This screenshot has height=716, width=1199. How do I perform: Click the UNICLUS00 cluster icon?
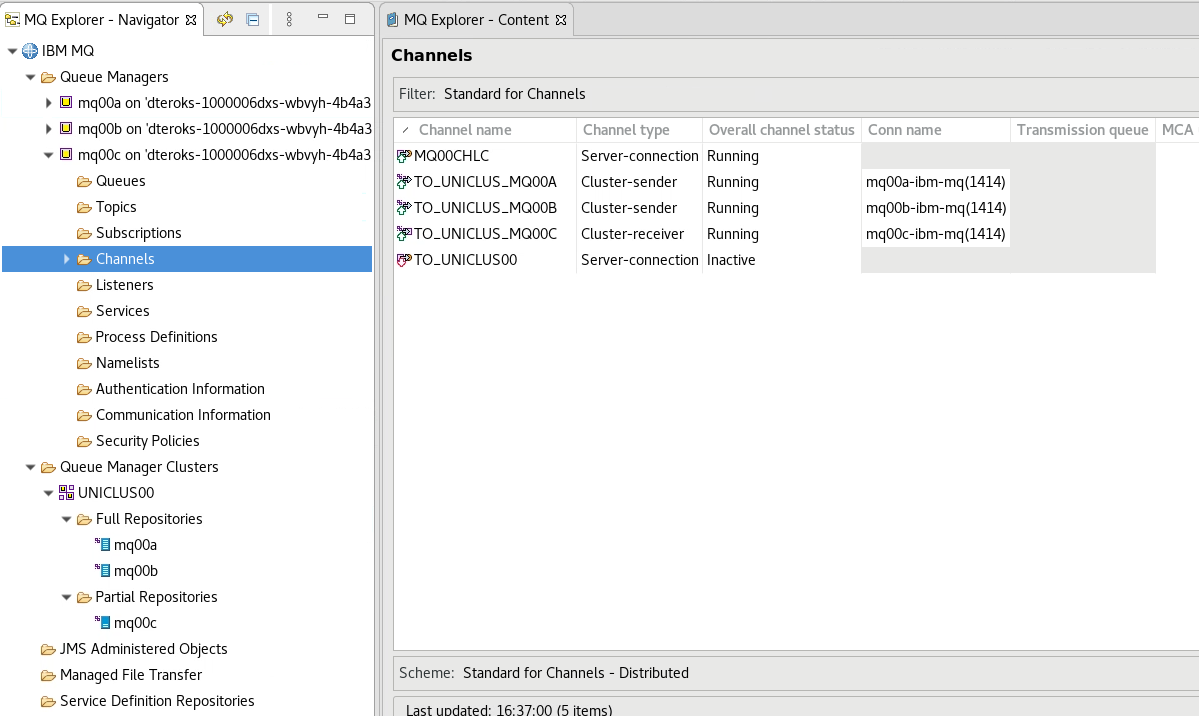click(67, 493)
